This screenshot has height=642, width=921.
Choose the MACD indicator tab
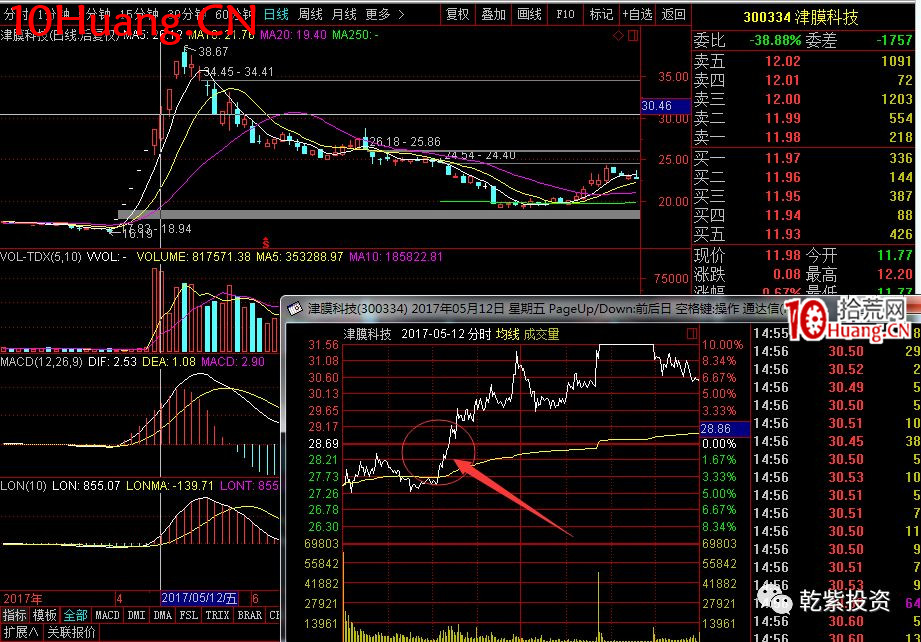click(107, 615)
